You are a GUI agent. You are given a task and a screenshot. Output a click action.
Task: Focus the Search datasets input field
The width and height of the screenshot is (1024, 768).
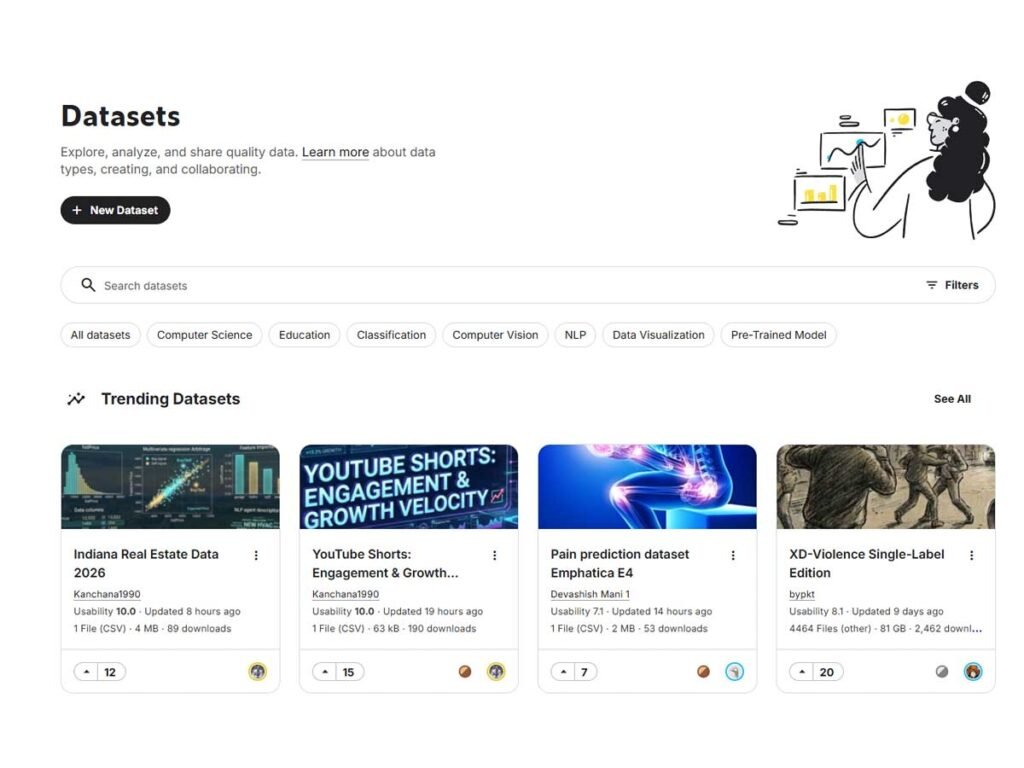pyautogui.click(x=500, y=285)
